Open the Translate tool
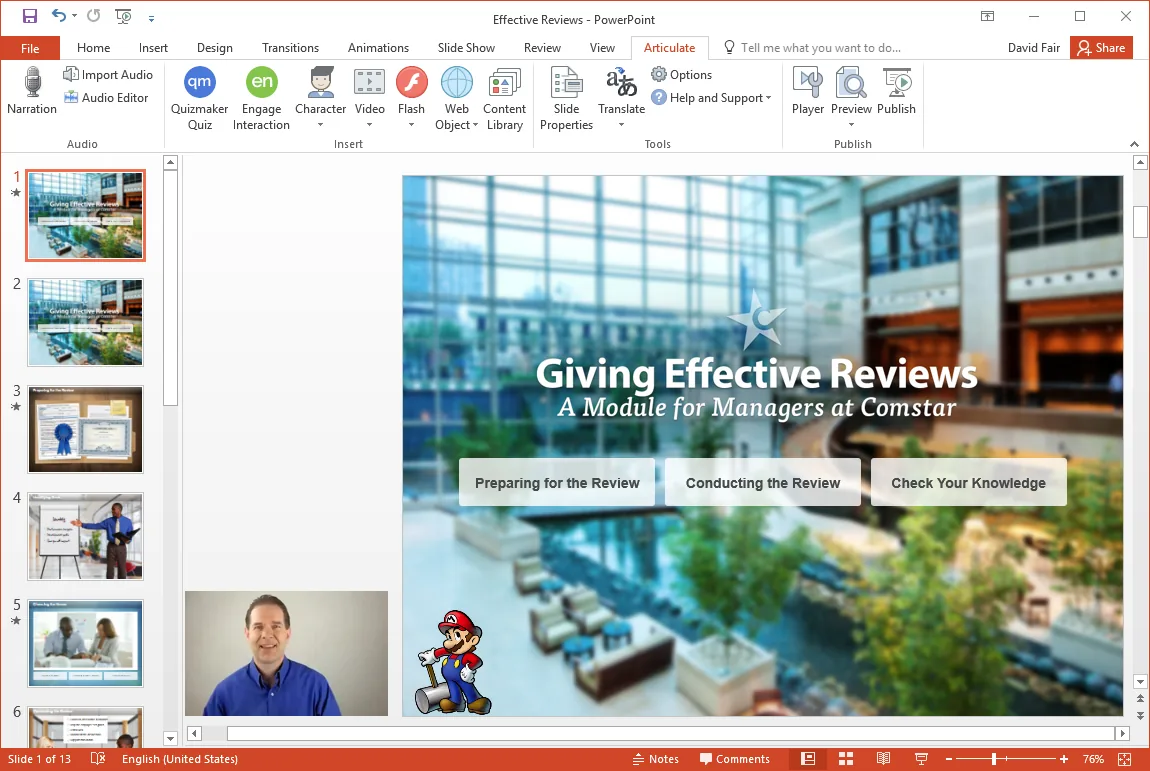This screenshot has width=1150, height=771. coord(621,91)
